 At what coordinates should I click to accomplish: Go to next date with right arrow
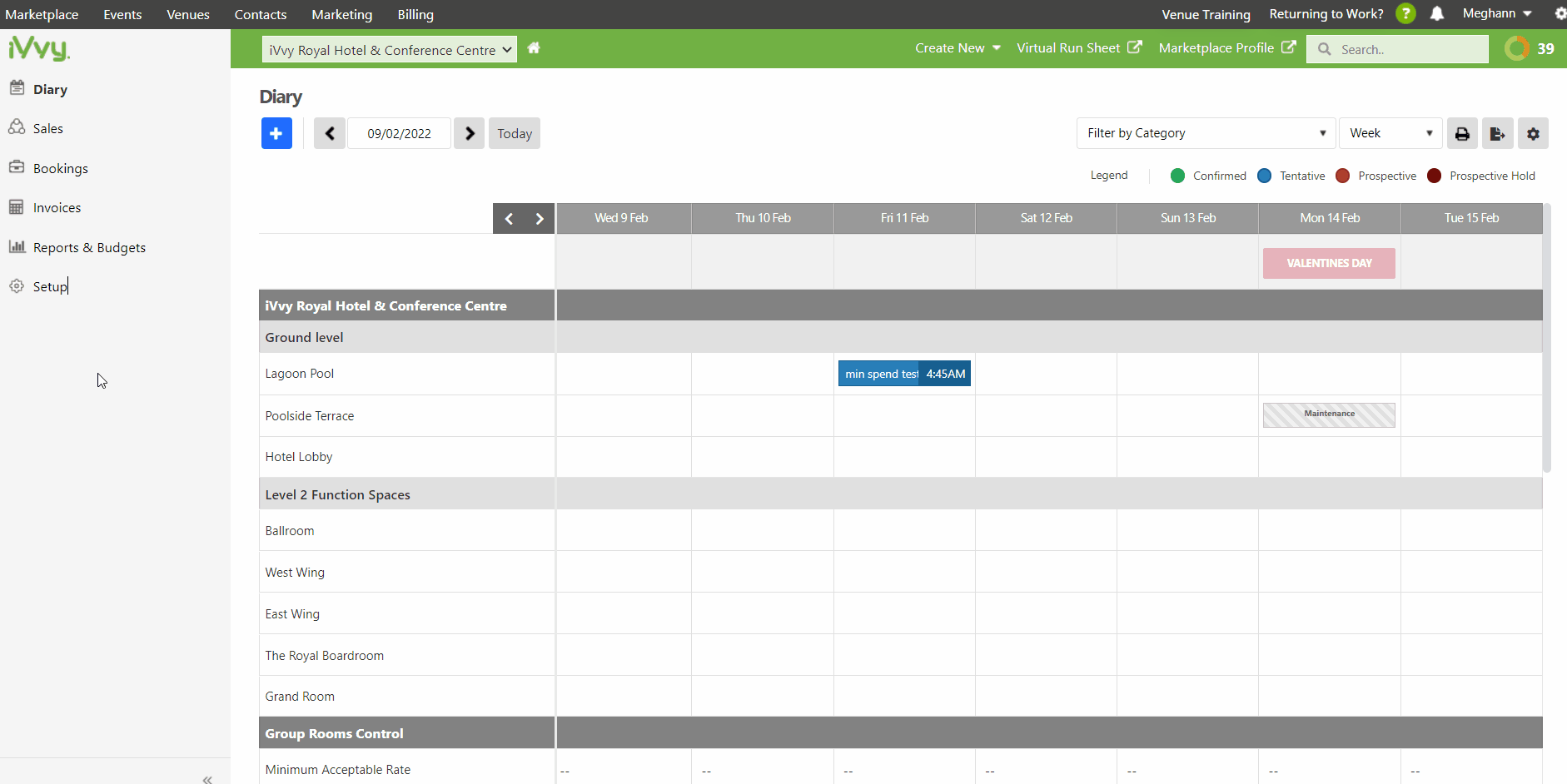click(470, 133)
